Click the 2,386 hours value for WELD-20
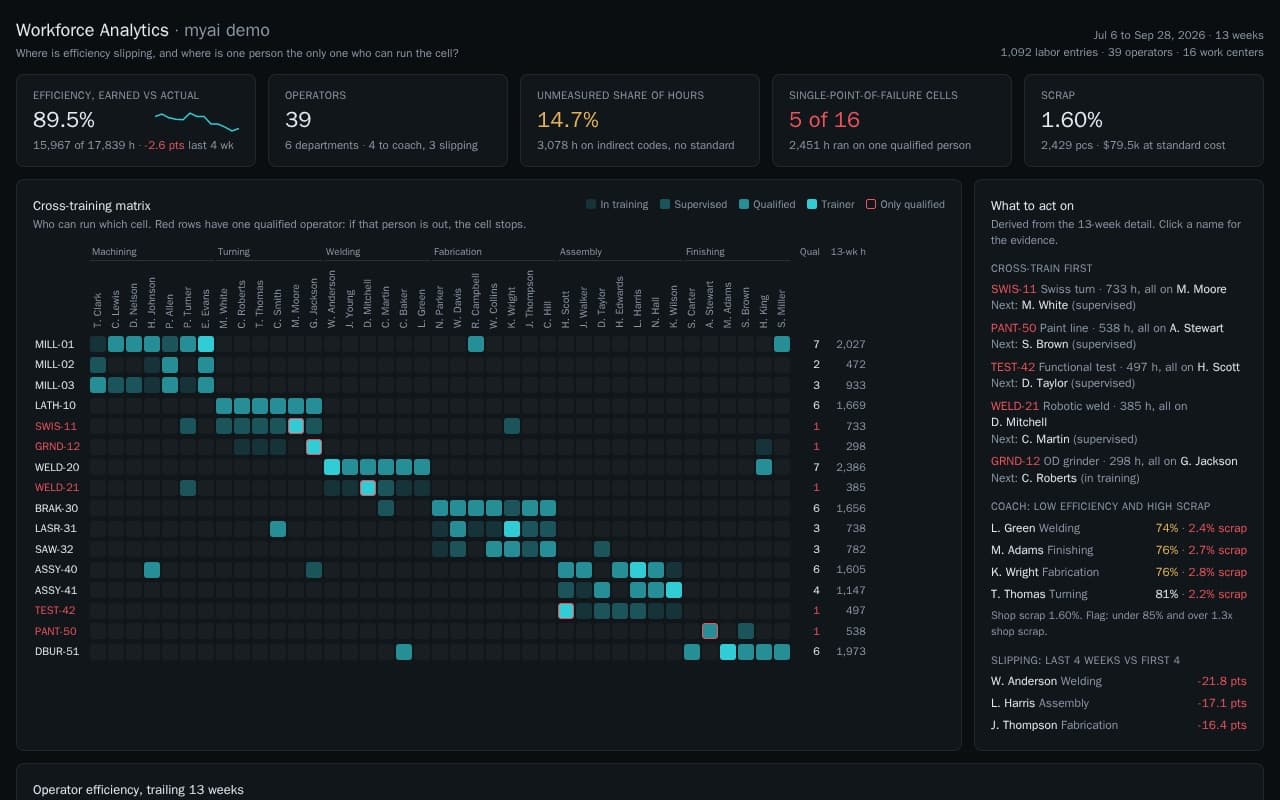Screen dimensions: 1280x800 850,467
